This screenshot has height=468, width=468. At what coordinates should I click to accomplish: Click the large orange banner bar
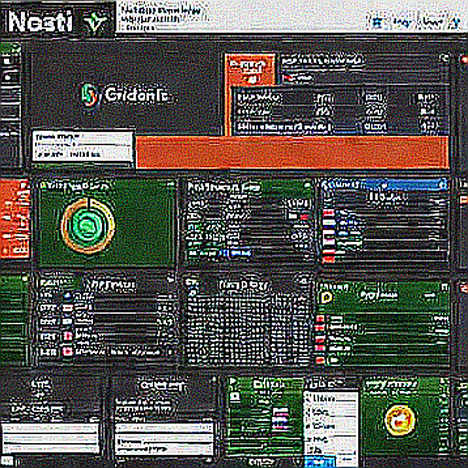[x=292, y=152]
